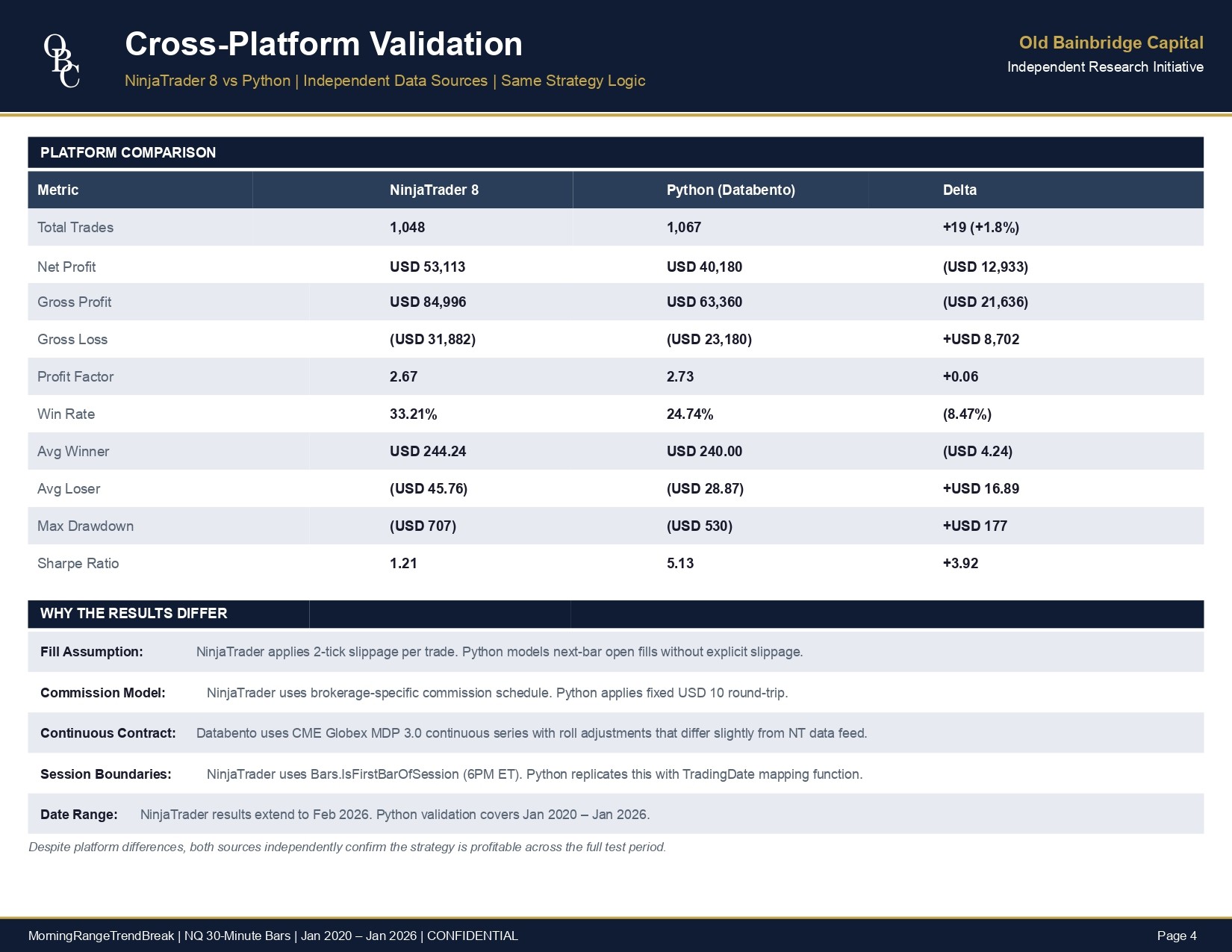Click the "+USD 16.89" delta value
1232x952 pixels.
click(x=981, y=488)
